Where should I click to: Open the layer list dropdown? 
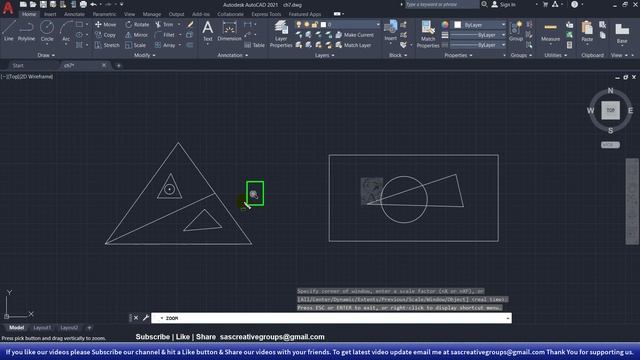click(378, 24)
